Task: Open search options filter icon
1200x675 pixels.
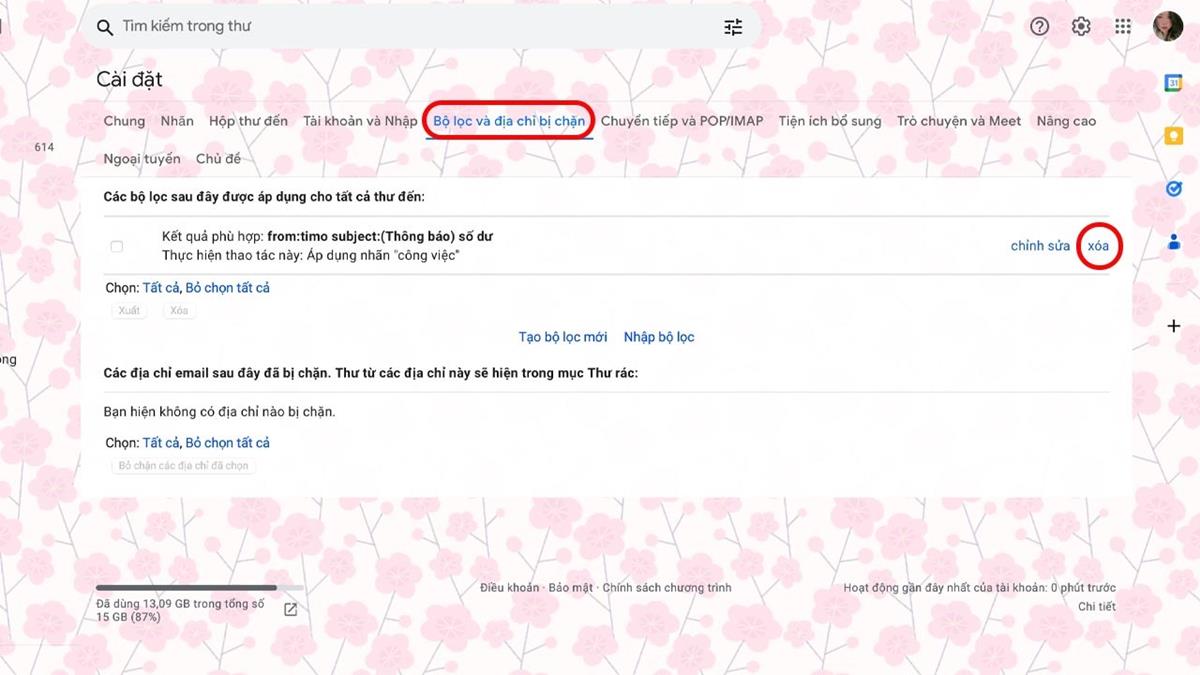Action: (x=733, y=27)
